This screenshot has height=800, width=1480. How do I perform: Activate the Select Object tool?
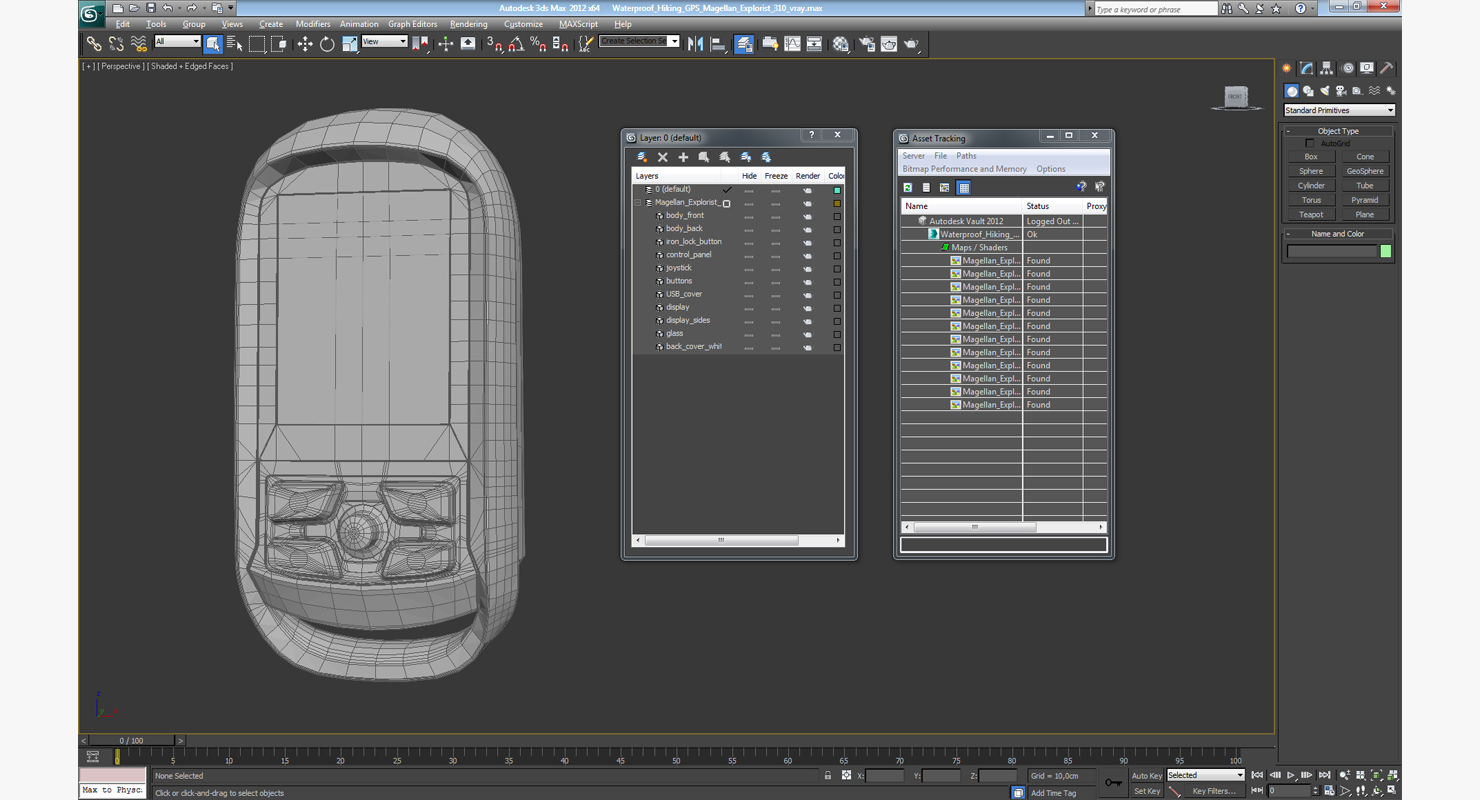(213, 44)
